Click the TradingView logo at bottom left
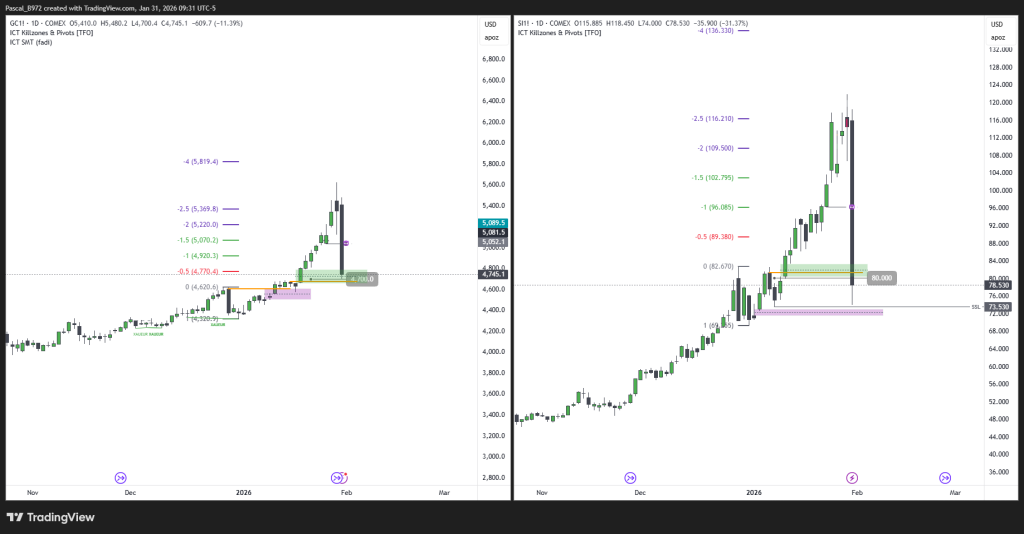Screen dimensions: 1024x534 coord(50,517)
